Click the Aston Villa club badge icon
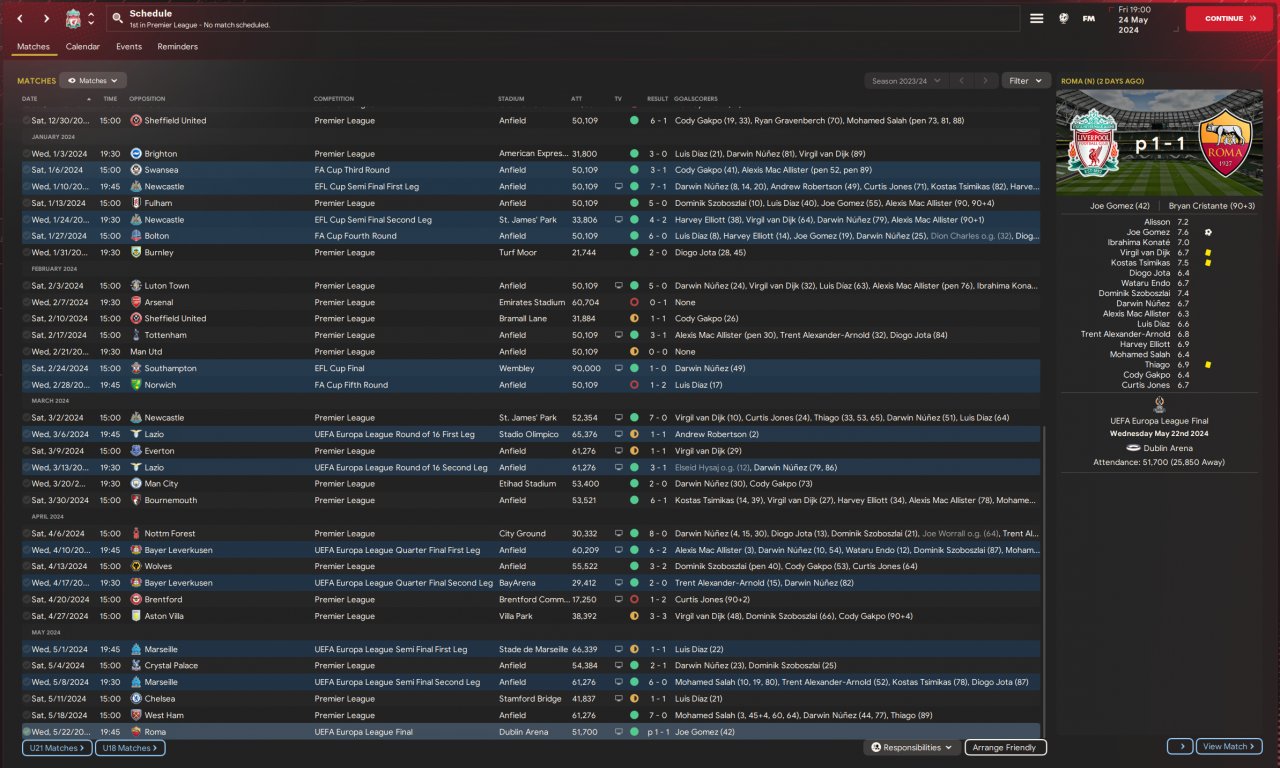 tap(136, 616)
